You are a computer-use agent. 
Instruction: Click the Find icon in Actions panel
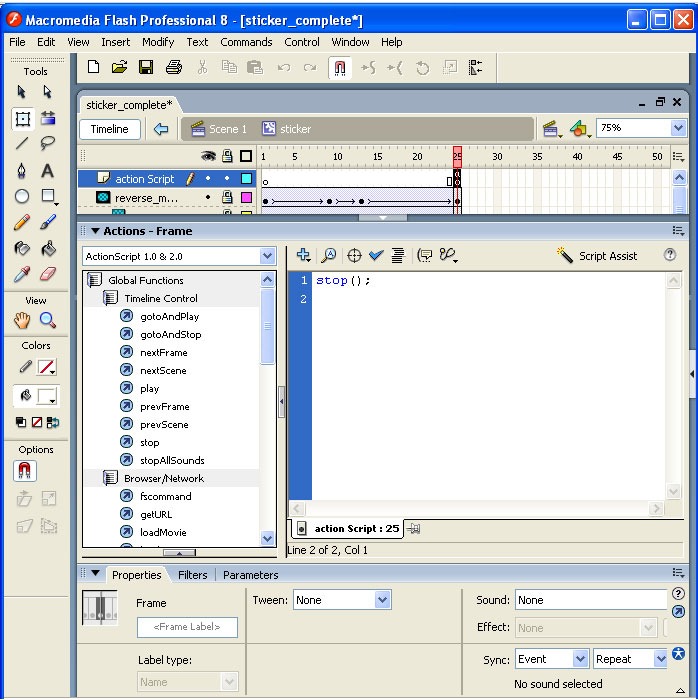tap(329, 255)
